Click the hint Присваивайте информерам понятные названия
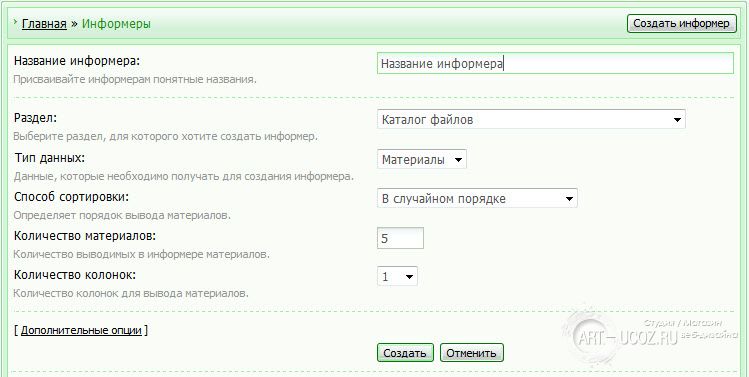Screen dimensions: 749x377 pyautogui.click(x=135, y=79)
